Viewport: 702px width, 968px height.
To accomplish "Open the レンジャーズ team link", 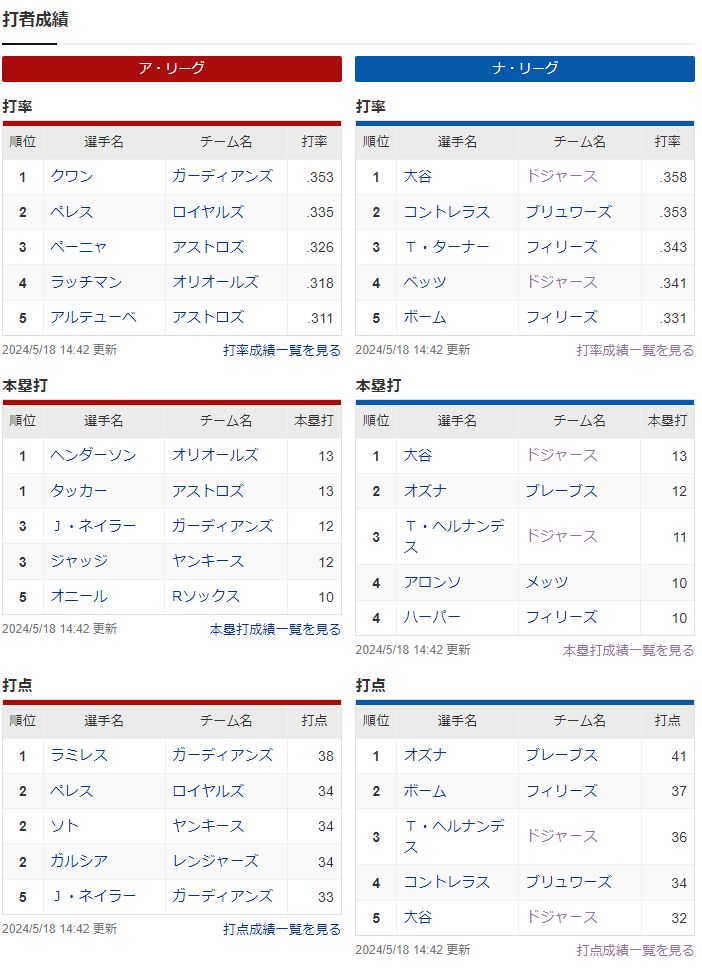I will point(215,861).
